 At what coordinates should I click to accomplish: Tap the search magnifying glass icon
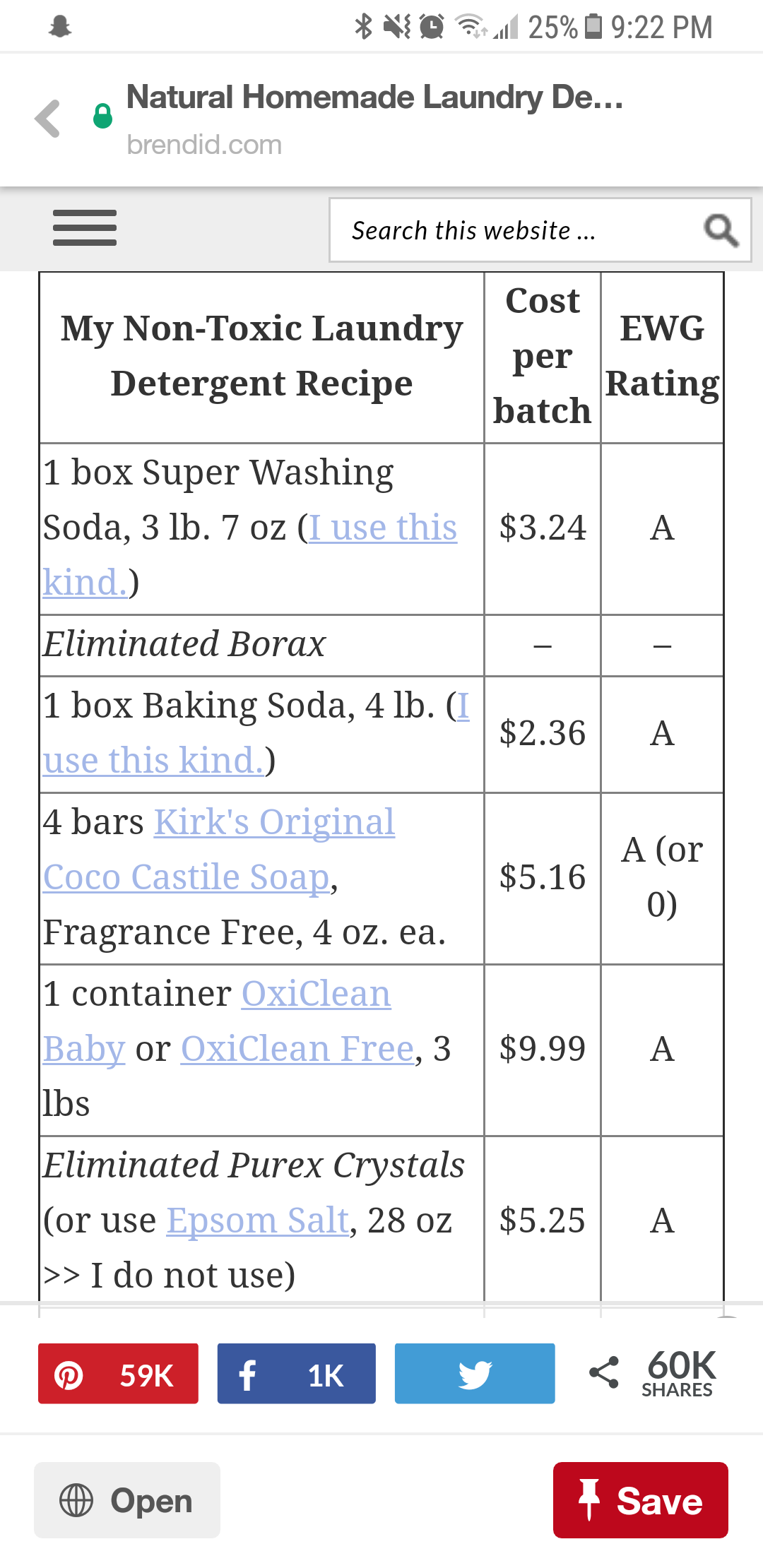721,230
